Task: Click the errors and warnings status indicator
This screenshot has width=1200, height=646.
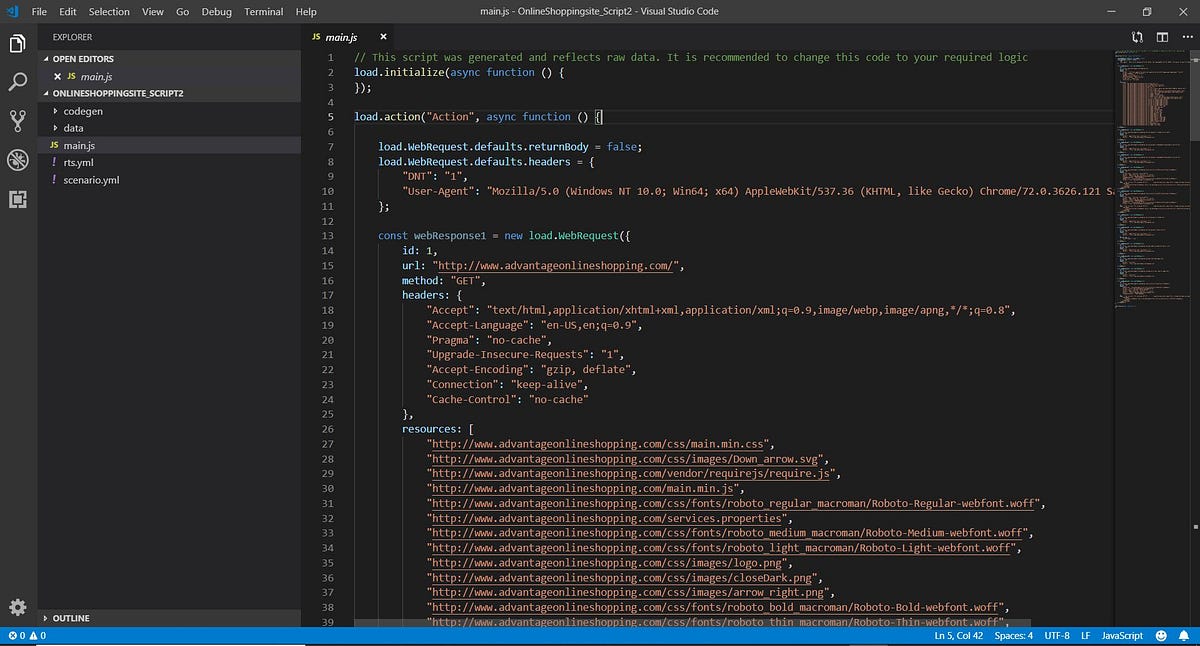Action: coord(23,635)
